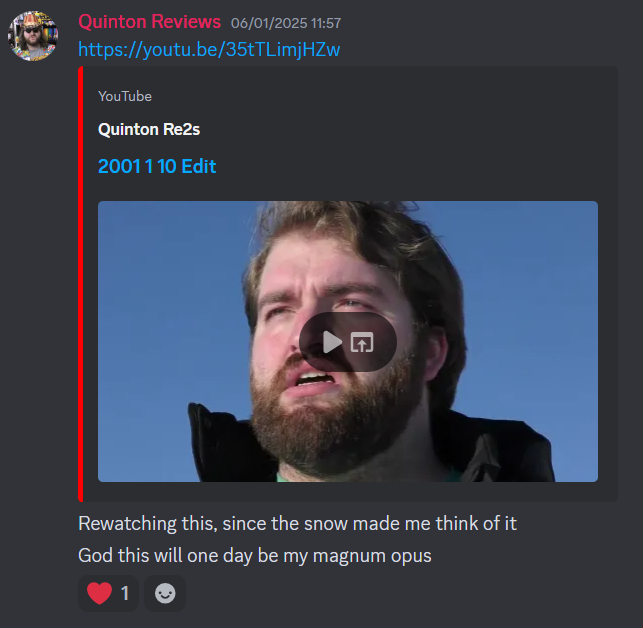Open Quinton Reviews' profile avatar
This screenshot has width=643, height=628.
pyautogui.click(x=33, y=36)
